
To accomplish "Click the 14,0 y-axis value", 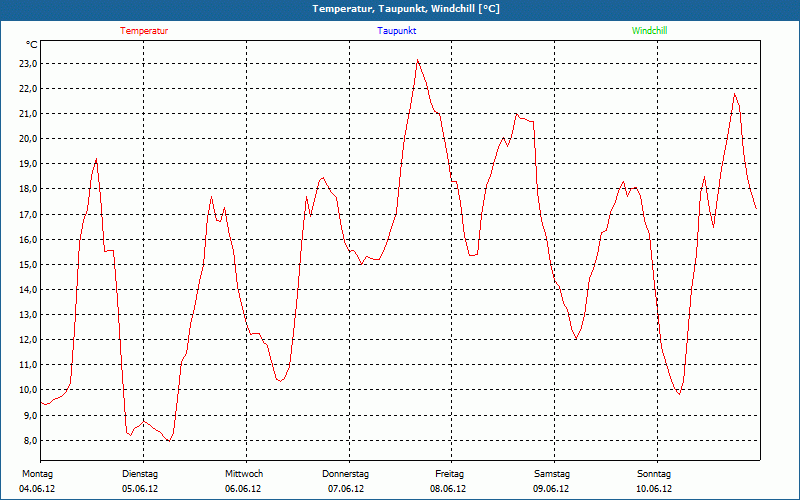I will [x=28, y=289].
